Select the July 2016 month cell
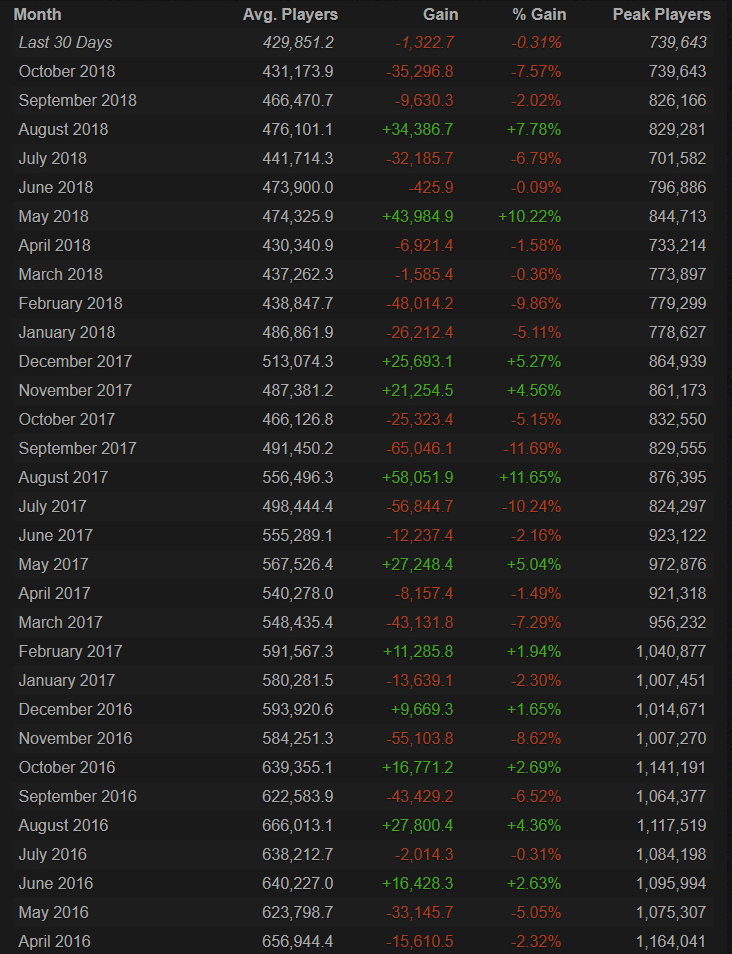Image resolution: width=732 pixels, height=954 pixels. pos(53,854)
